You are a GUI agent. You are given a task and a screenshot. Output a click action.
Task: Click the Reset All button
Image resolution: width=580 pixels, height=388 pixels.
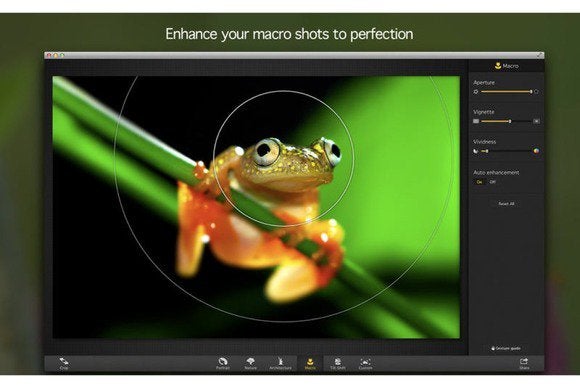[x=506, y=204]
